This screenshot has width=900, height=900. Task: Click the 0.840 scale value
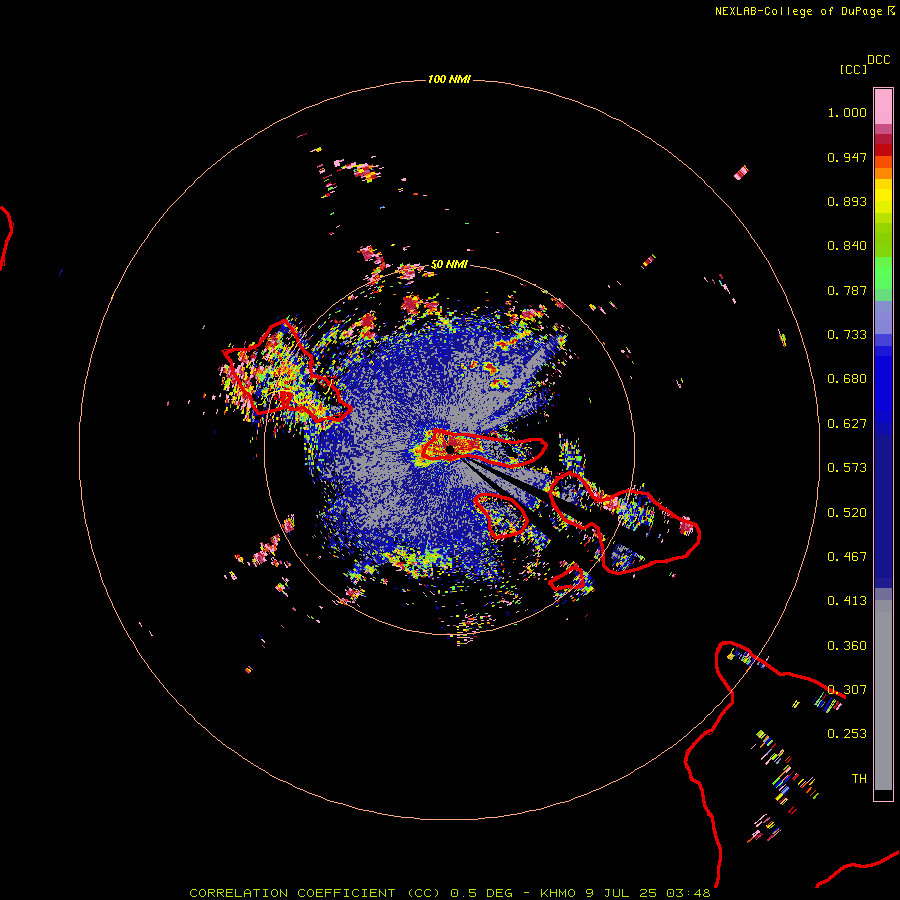pyautogui.click(x=847, y=246)
